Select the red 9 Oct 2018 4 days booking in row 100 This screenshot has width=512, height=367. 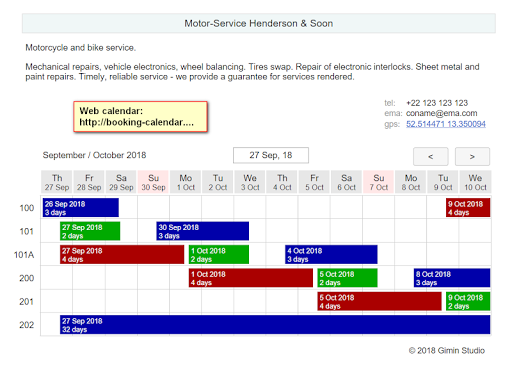[468, 208]
